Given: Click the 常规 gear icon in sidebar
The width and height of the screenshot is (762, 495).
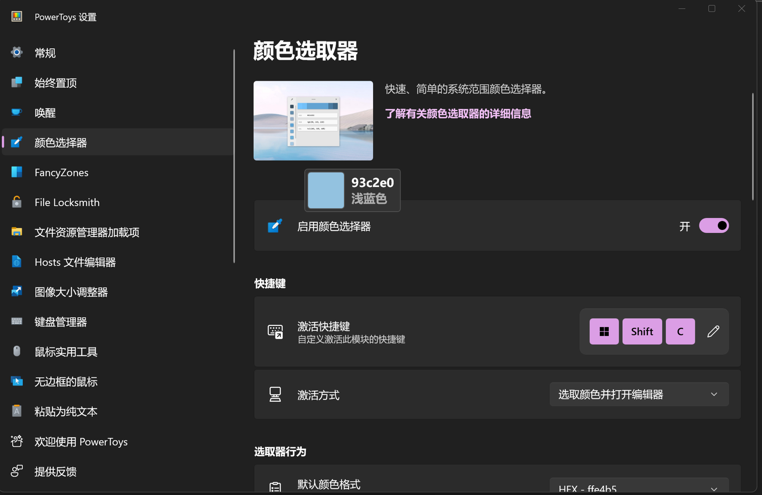Looking at the screenshot, I should pyautogui.click(x=17, y=52).
